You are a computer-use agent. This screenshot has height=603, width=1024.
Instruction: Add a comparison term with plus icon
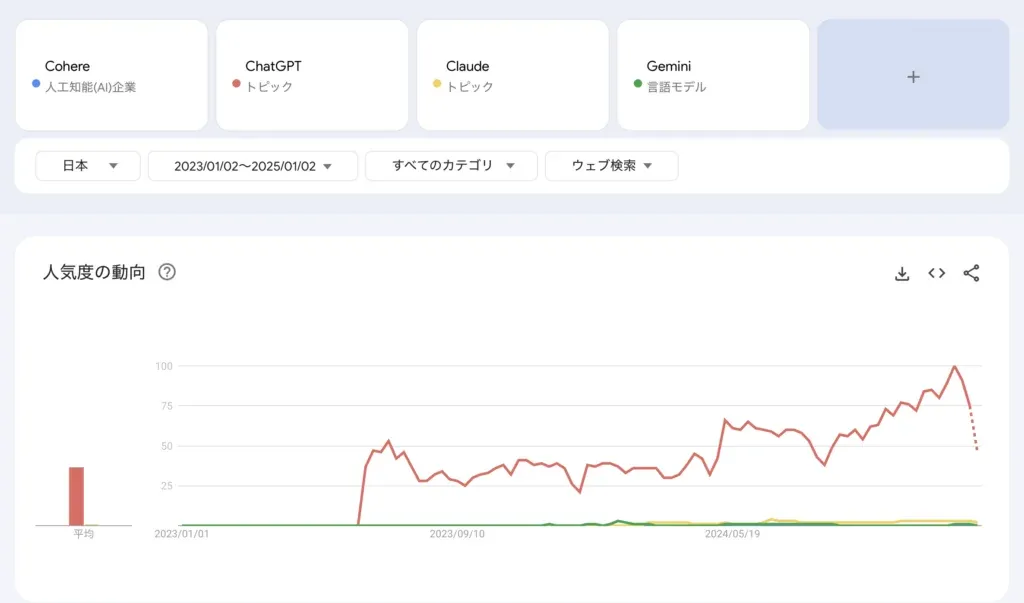pyautogui.click(x=912, y=76)
